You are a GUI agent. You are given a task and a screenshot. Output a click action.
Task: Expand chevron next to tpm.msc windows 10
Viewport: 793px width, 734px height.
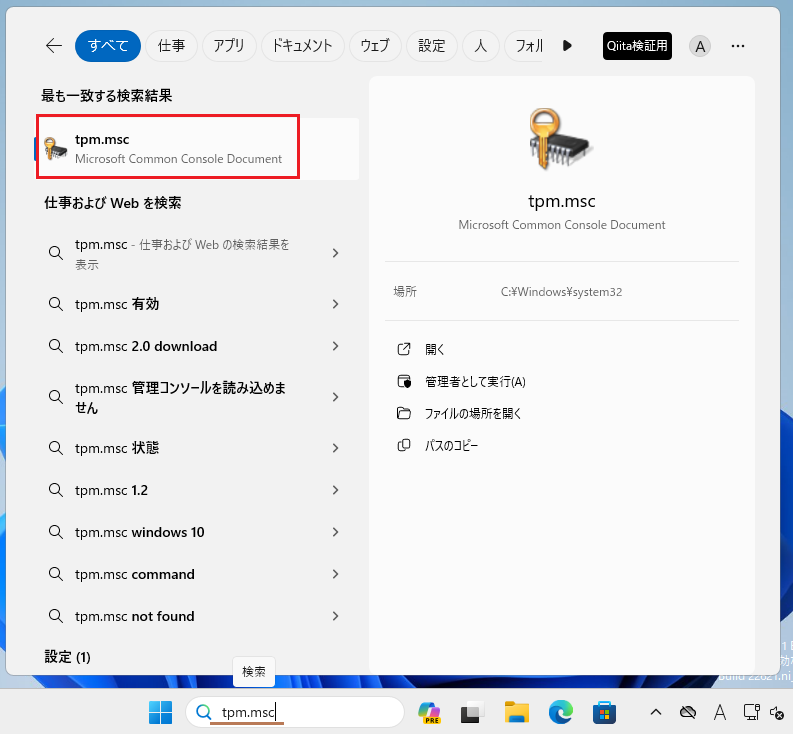pyautogui.click(x=335, y=532)
